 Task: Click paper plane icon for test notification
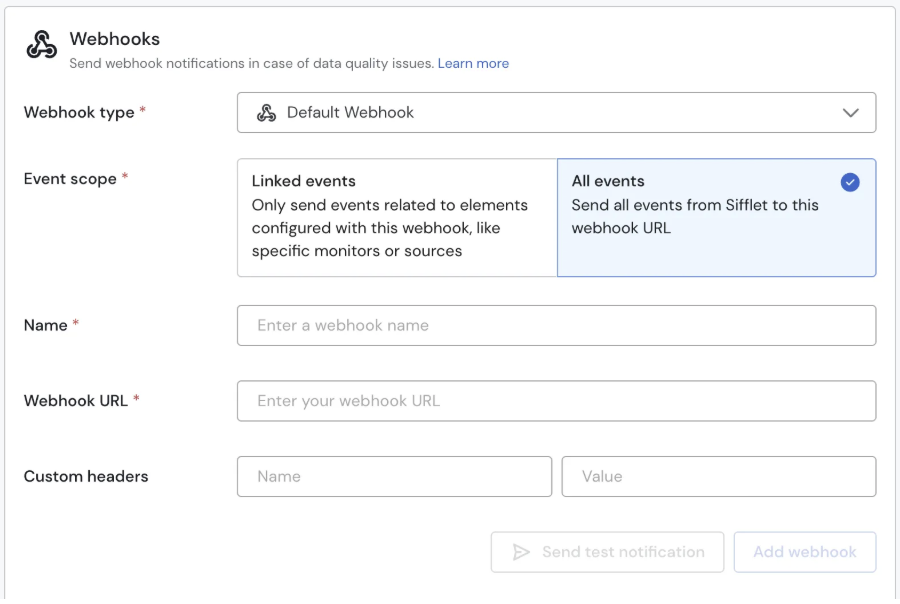tap(521, 552)
